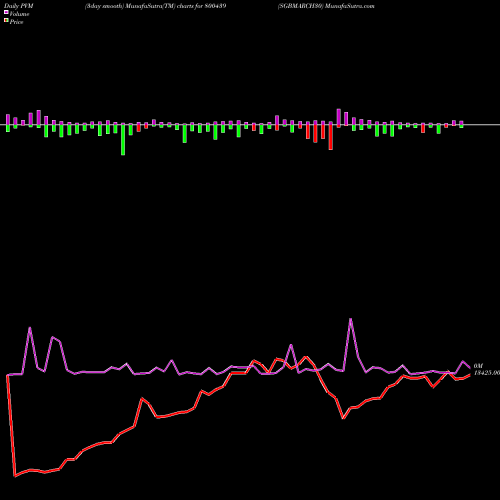Click the 'Daily PVM' title text
The image size is (500, 500).
coord(19,6)
